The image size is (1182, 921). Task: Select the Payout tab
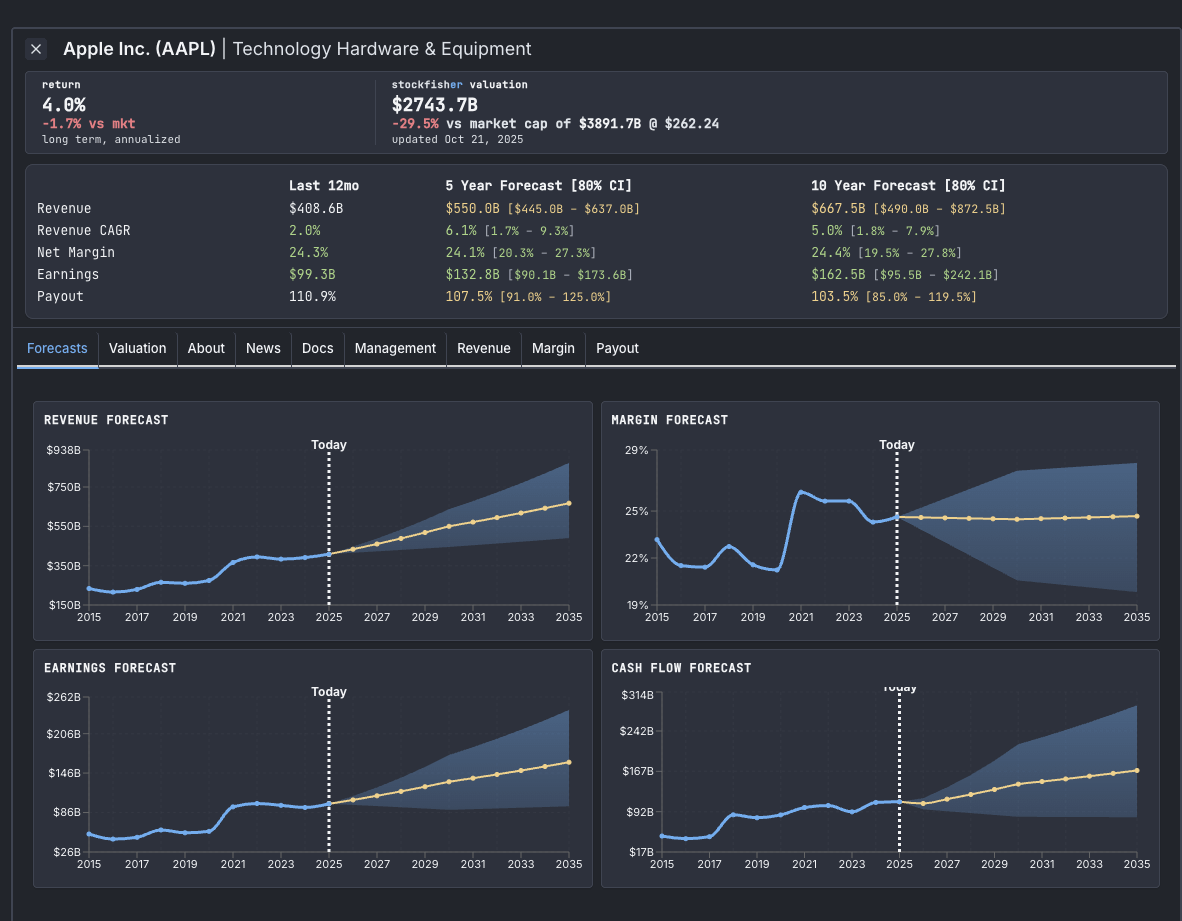point(617,348)
